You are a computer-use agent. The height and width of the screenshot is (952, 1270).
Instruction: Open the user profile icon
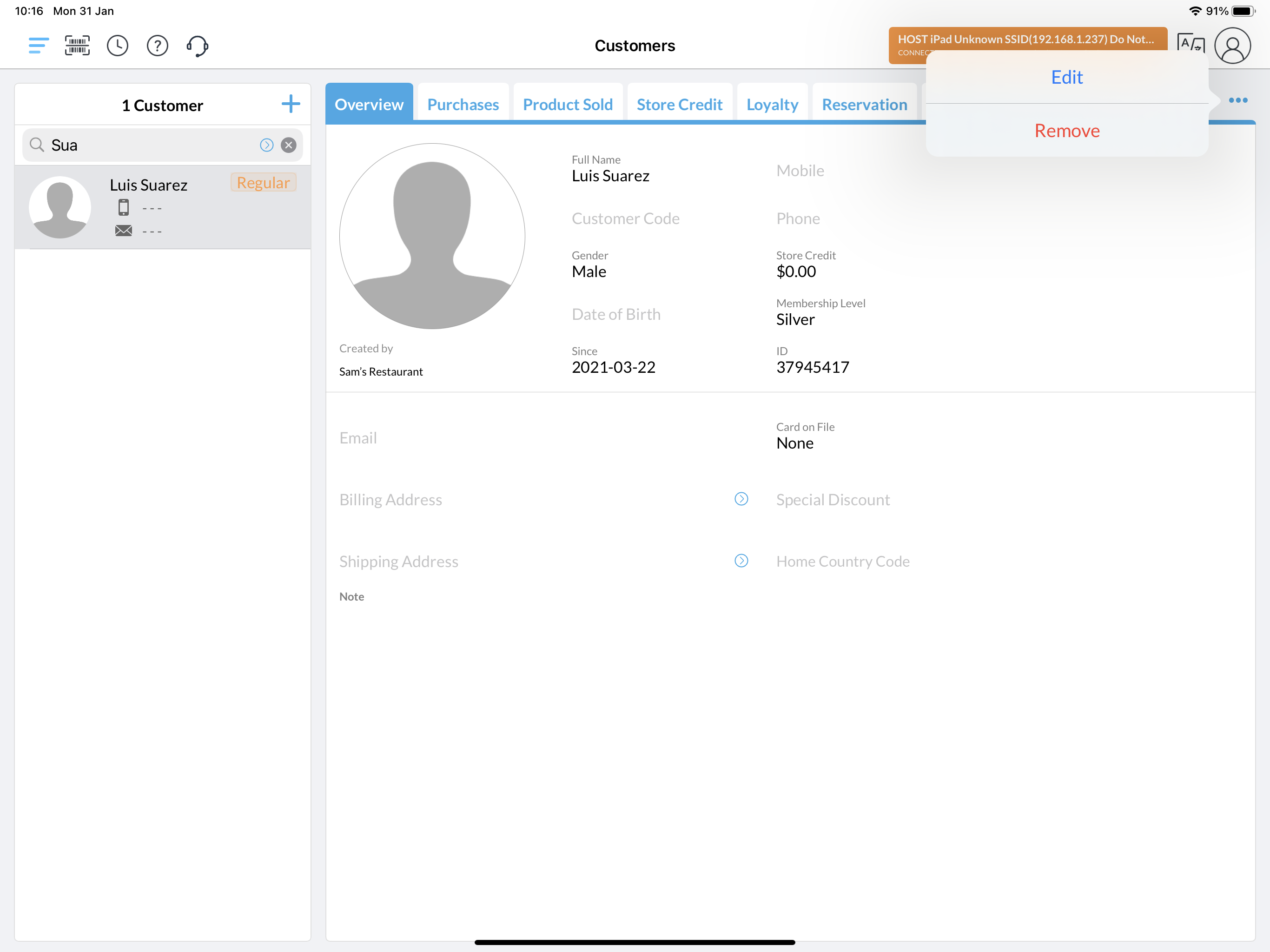pyautogui.click(x=1232, y=46)
